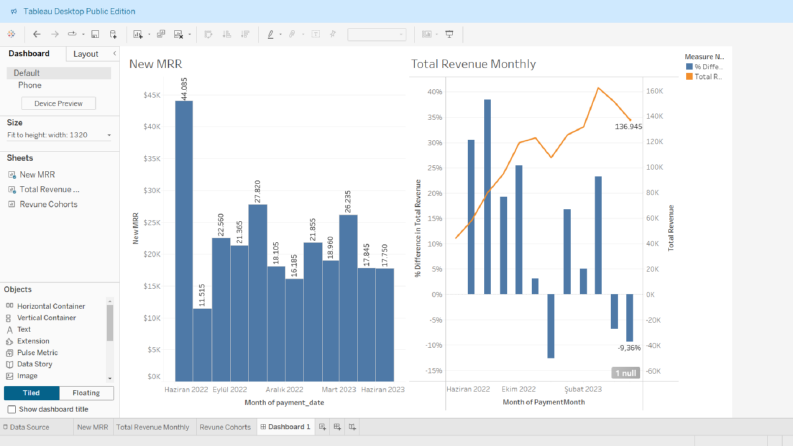Open the Highlight dropdown arrow

(280, 34)
